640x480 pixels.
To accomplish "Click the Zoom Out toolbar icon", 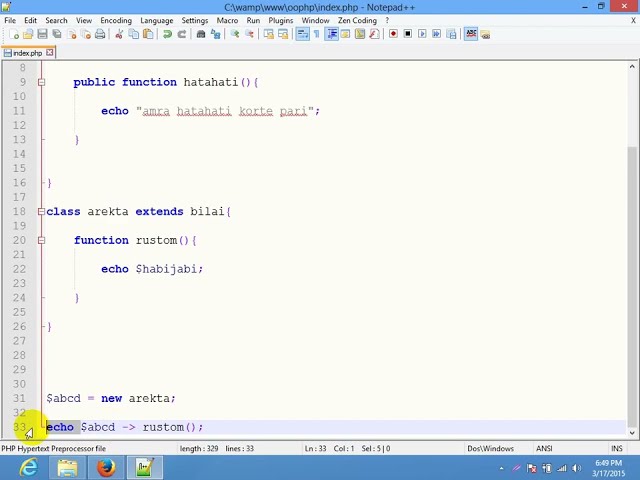I will pos(249,34).
